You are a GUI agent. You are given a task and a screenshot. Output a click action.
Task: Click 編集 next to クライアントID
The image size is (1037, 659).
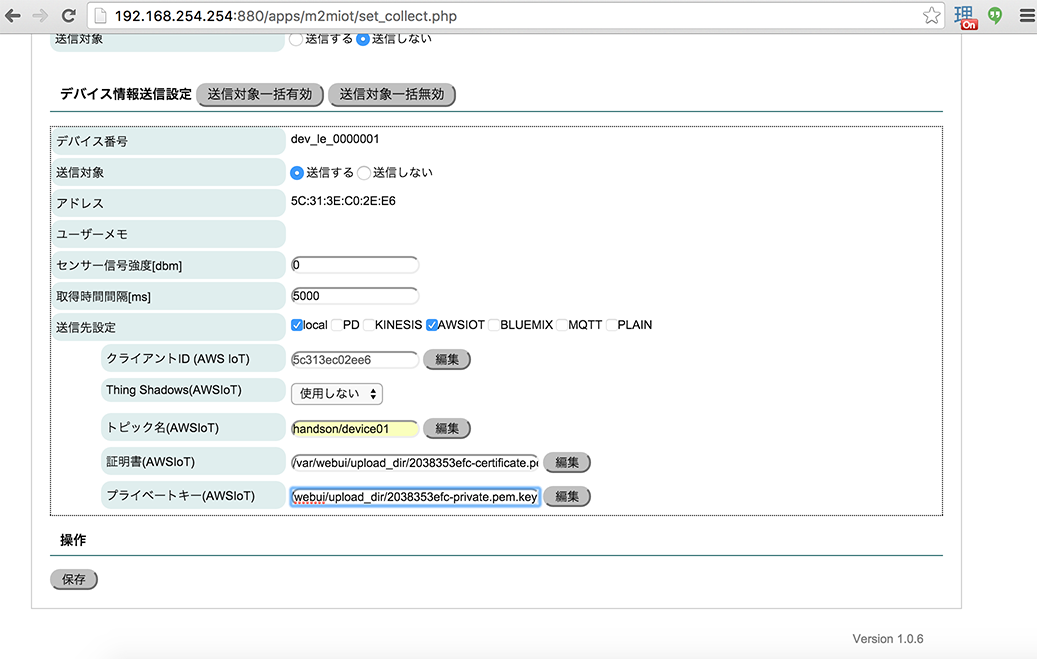tap(447, 360)
